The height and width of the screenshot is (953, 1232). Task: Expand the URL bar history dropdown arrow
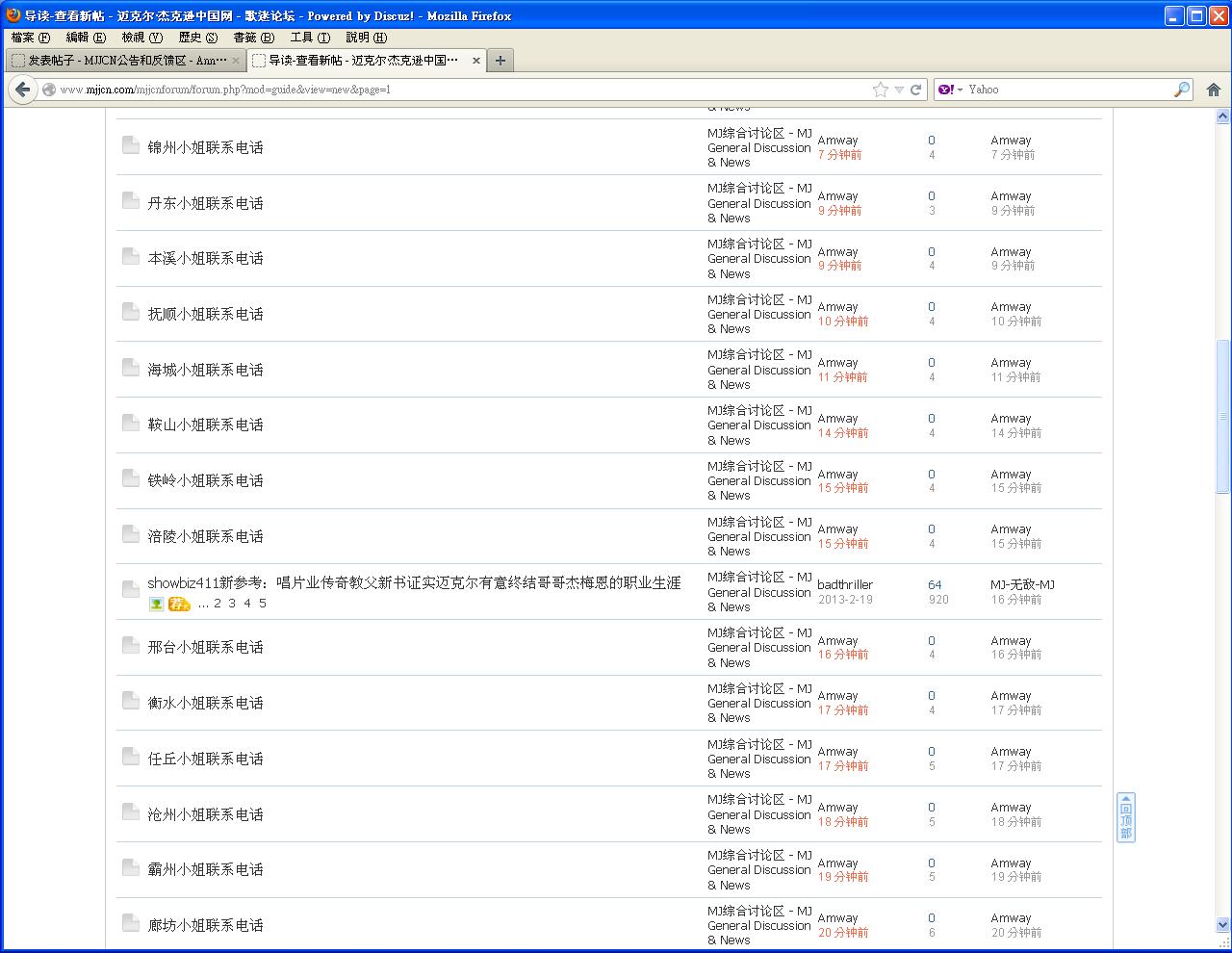click(899, 90)
